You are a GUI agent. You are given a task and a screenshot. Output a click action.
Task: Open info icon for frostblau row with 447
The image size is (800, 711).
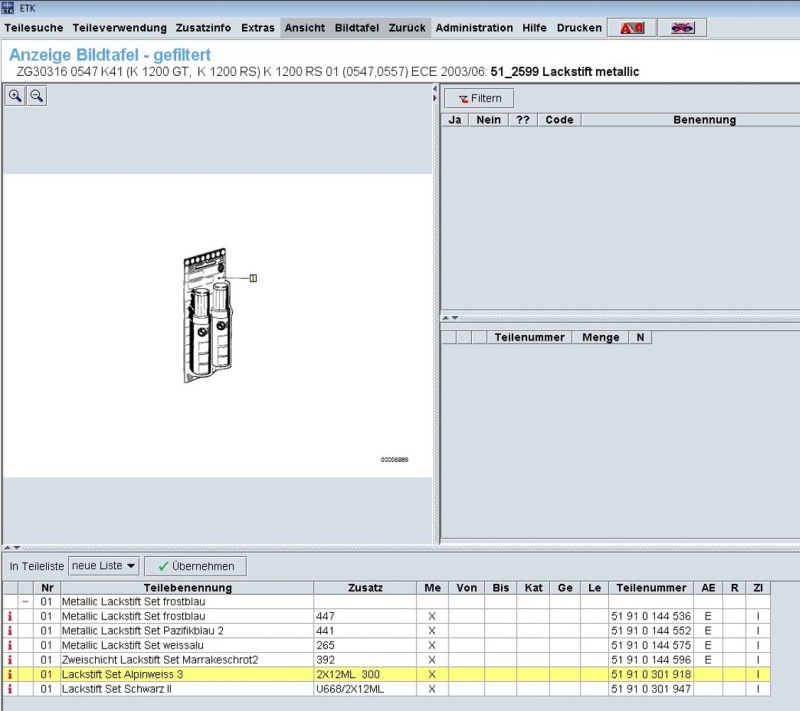coord(10,616)
